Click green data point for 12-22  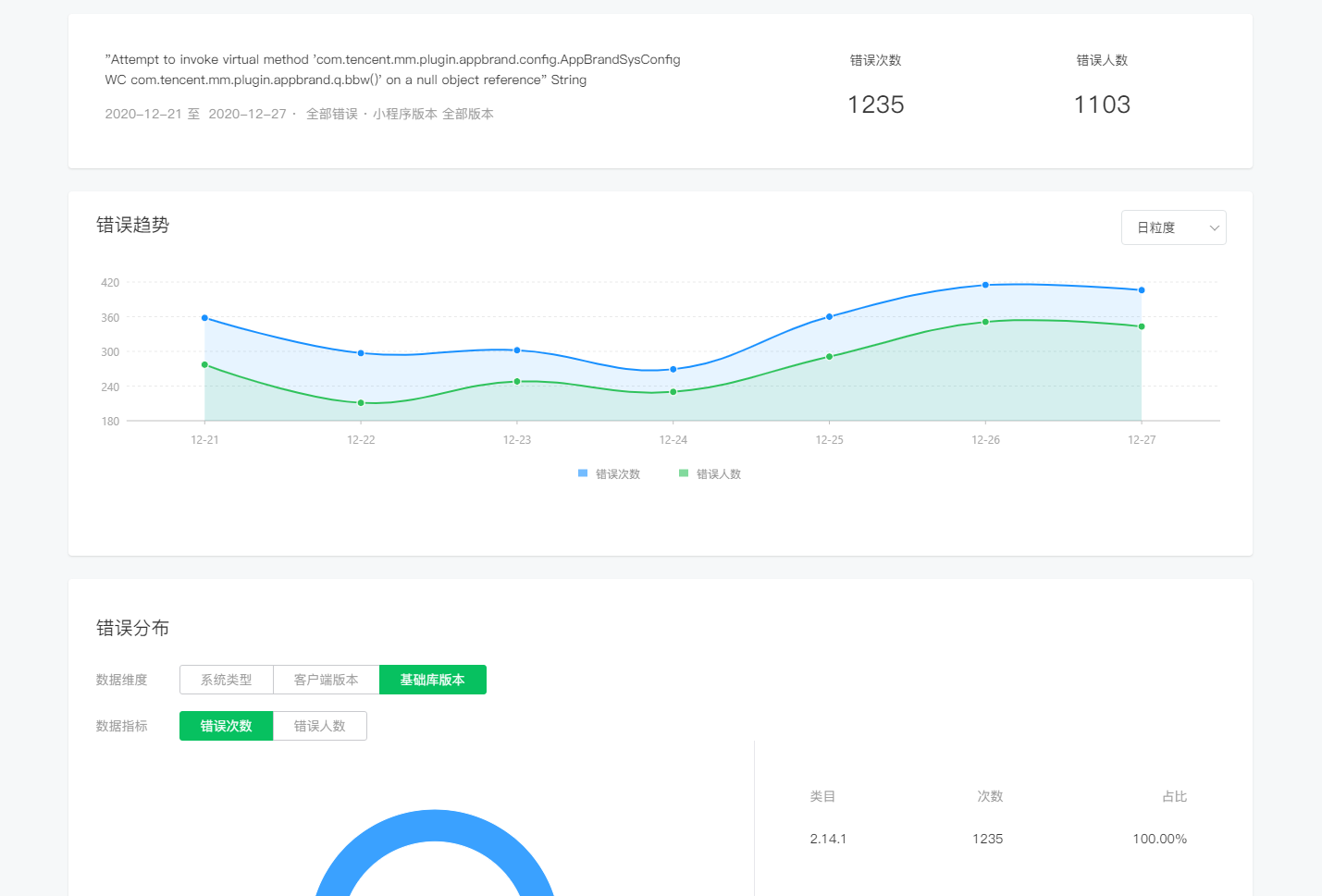click(x=361, y=403)
